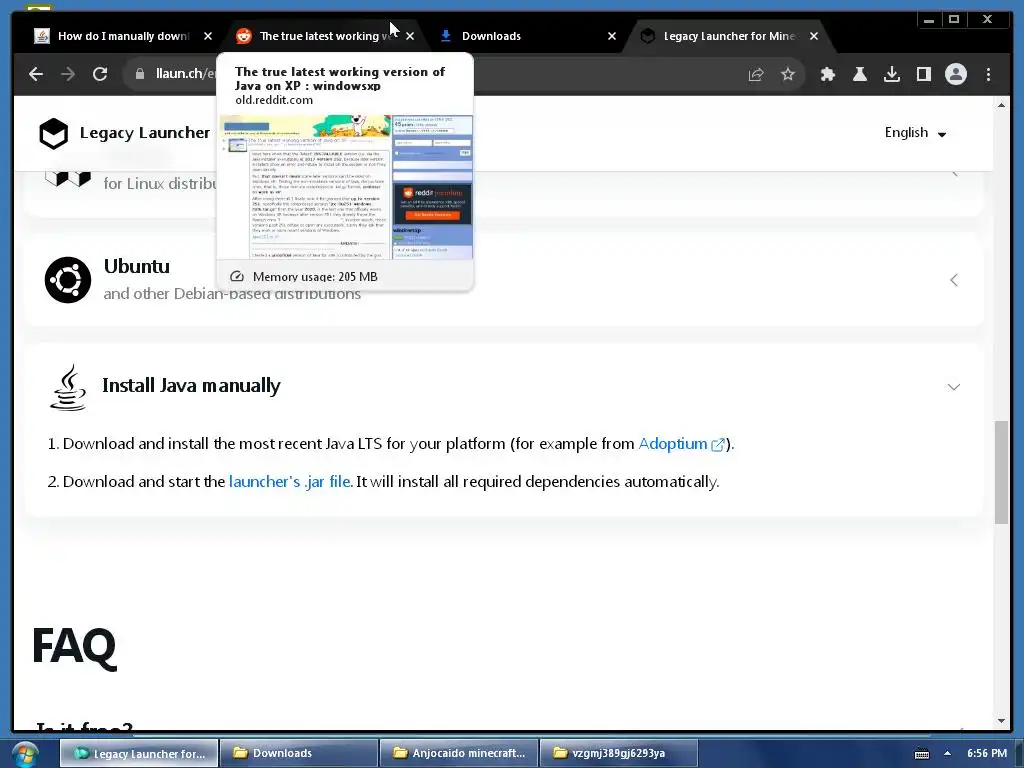
Task: Open the Extensions puzzle icon
Action: (x=827, y=74)
